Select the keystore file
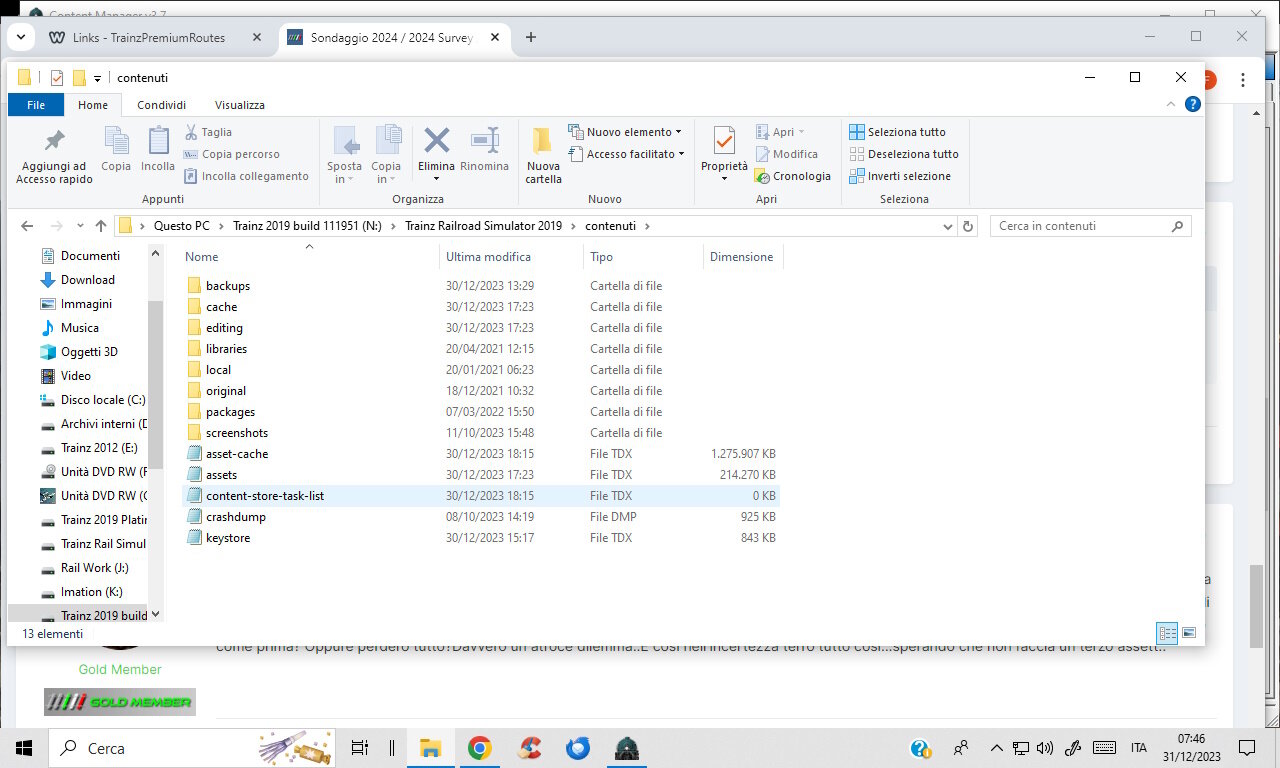 pyautogui.click(x=228, y=538)
